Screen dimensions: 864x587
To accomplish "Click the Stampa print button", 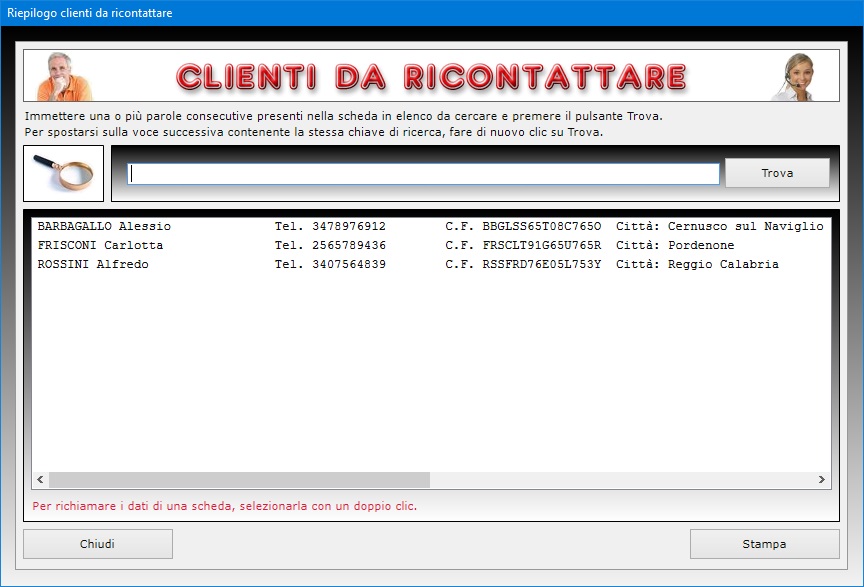I will click(x=764, y=544).
